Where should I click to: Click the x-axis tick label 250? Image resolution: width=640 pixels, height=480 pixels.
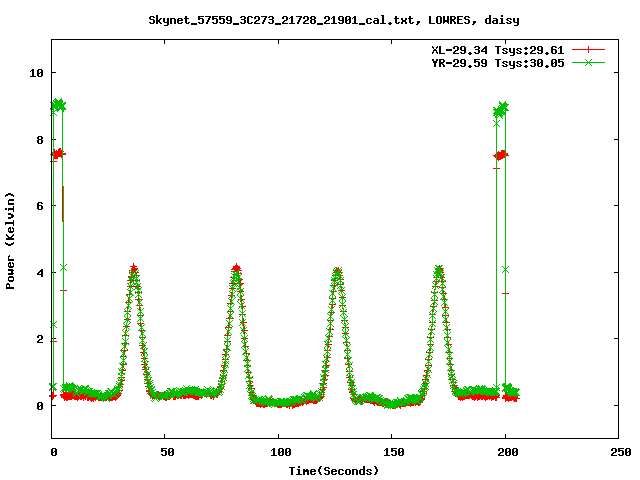pyautogui.click(x=620, y=452)
